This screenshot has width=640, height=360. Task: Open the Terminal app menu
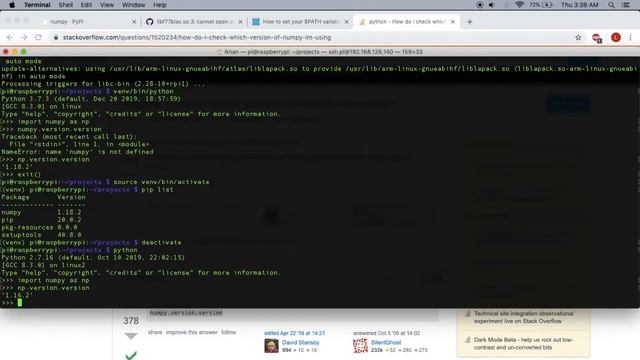(x=37, y=5)
